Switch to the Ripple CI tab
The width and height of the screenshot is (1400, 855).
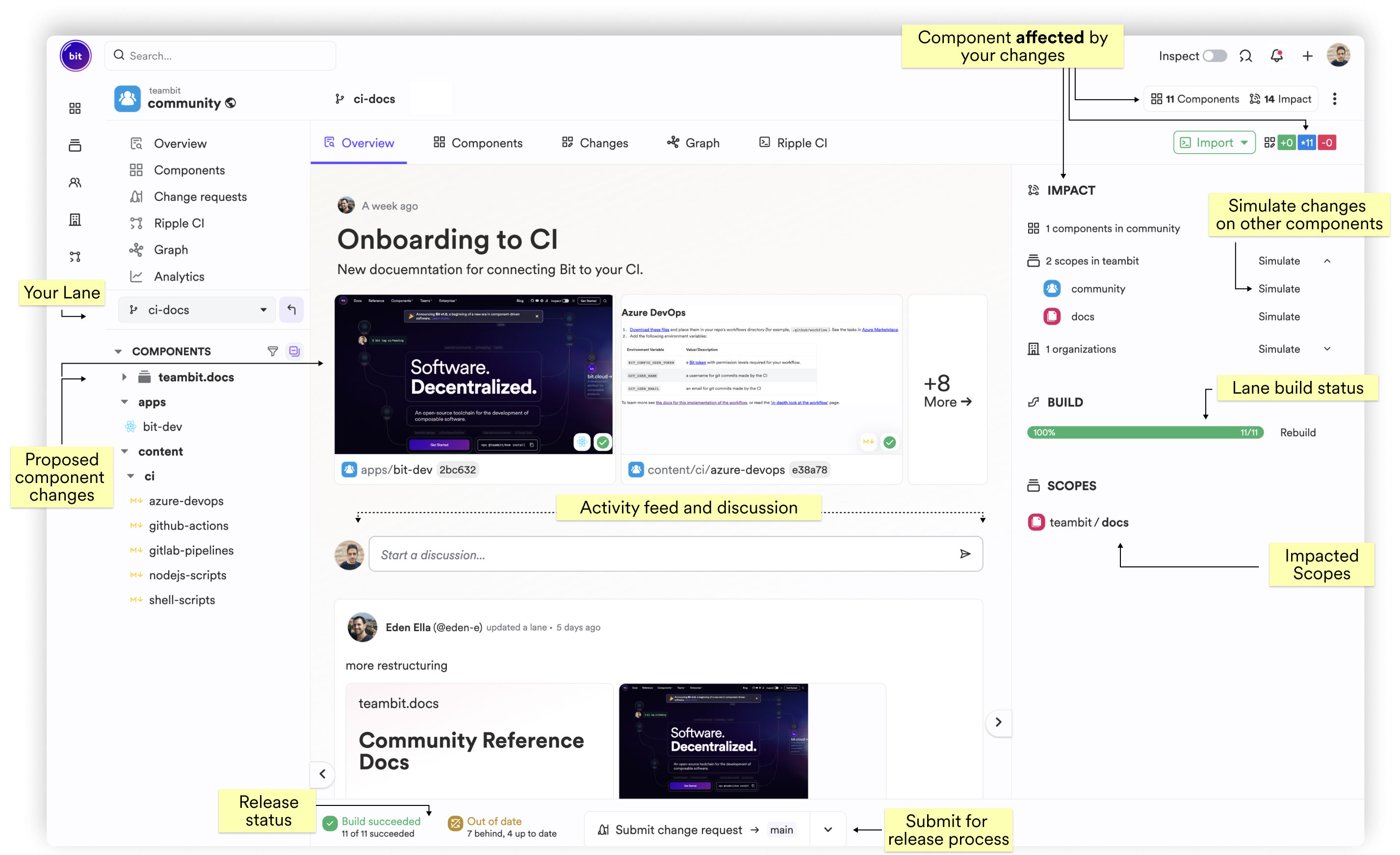793,143
